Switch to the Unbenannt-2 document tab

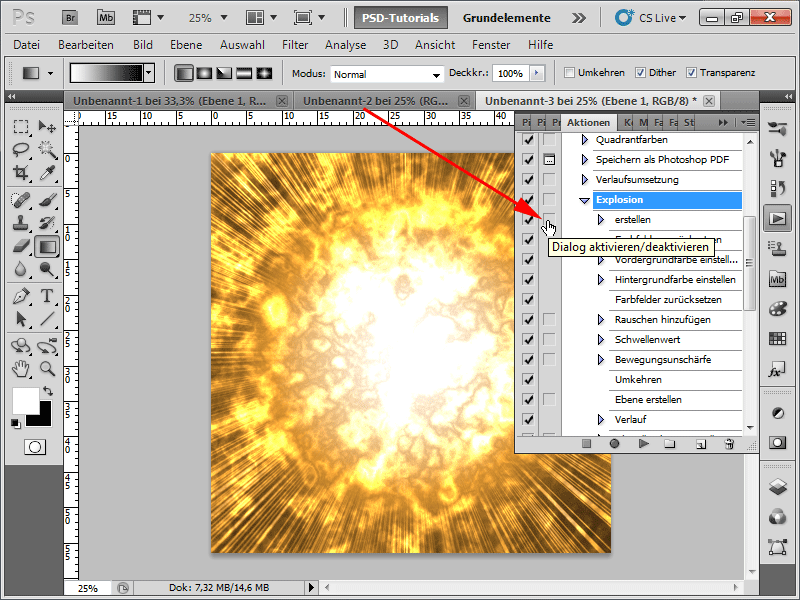point(376,101)
